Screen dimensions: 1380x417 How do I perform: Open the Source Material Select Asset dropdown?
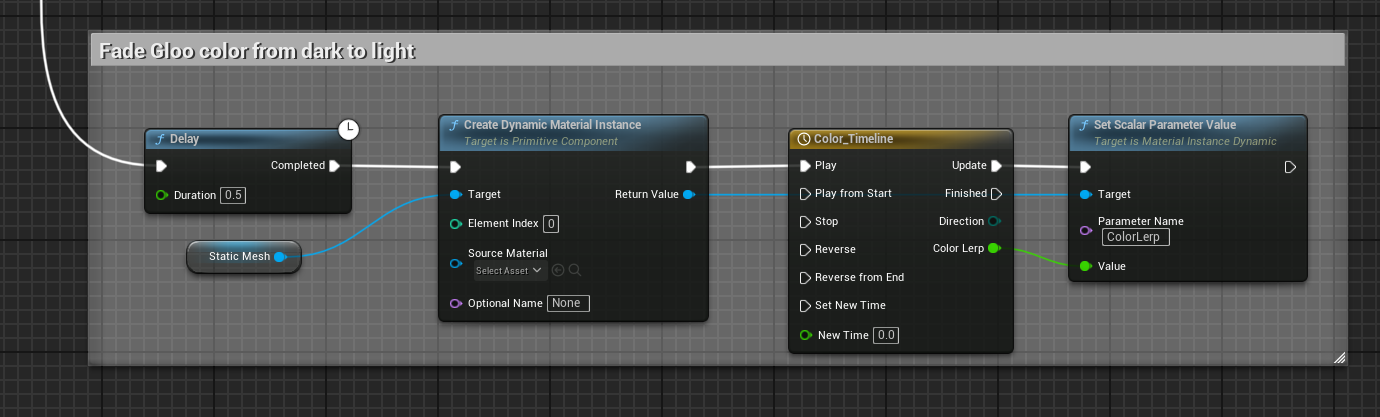tap(509, 270)
